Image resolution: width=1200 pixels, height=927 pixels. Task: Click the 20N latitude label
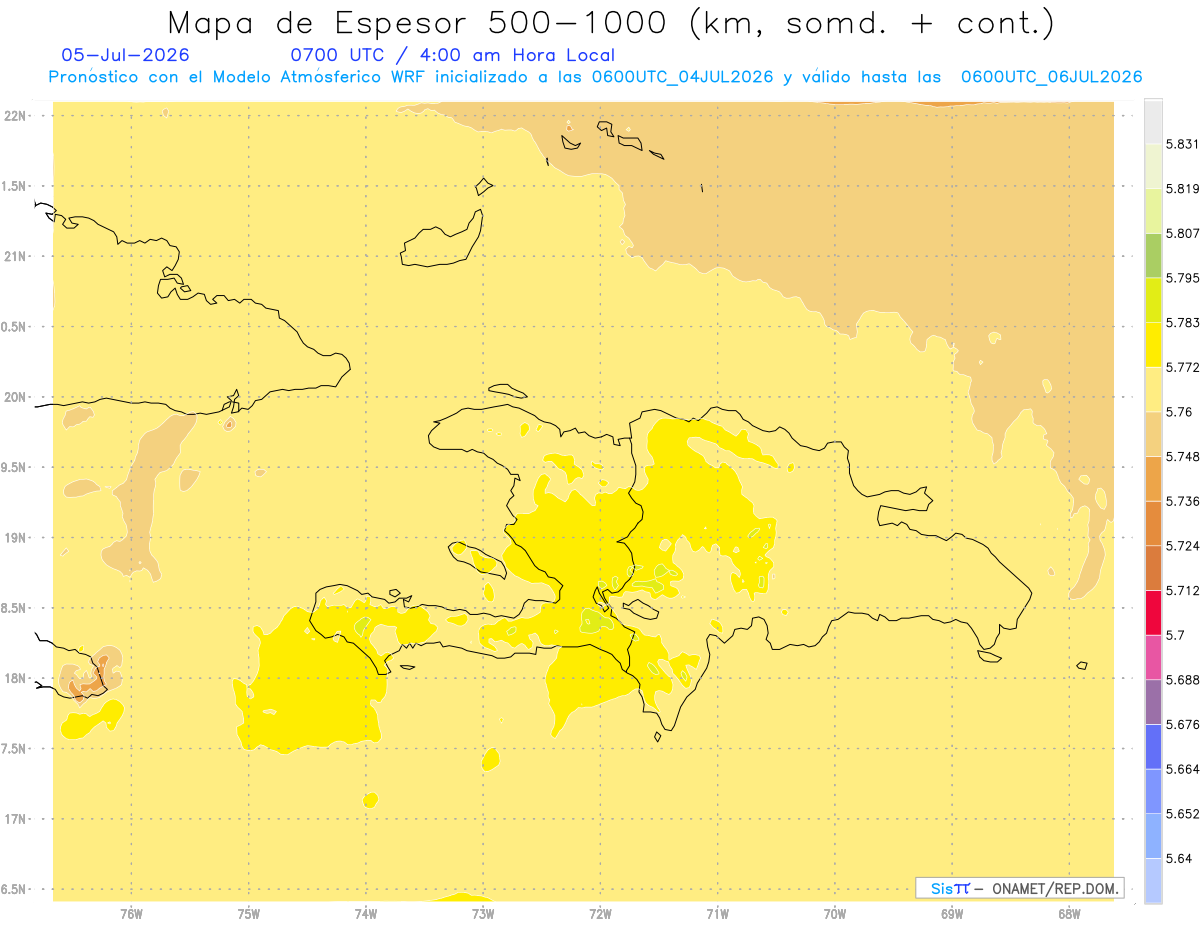click(15, 397)
